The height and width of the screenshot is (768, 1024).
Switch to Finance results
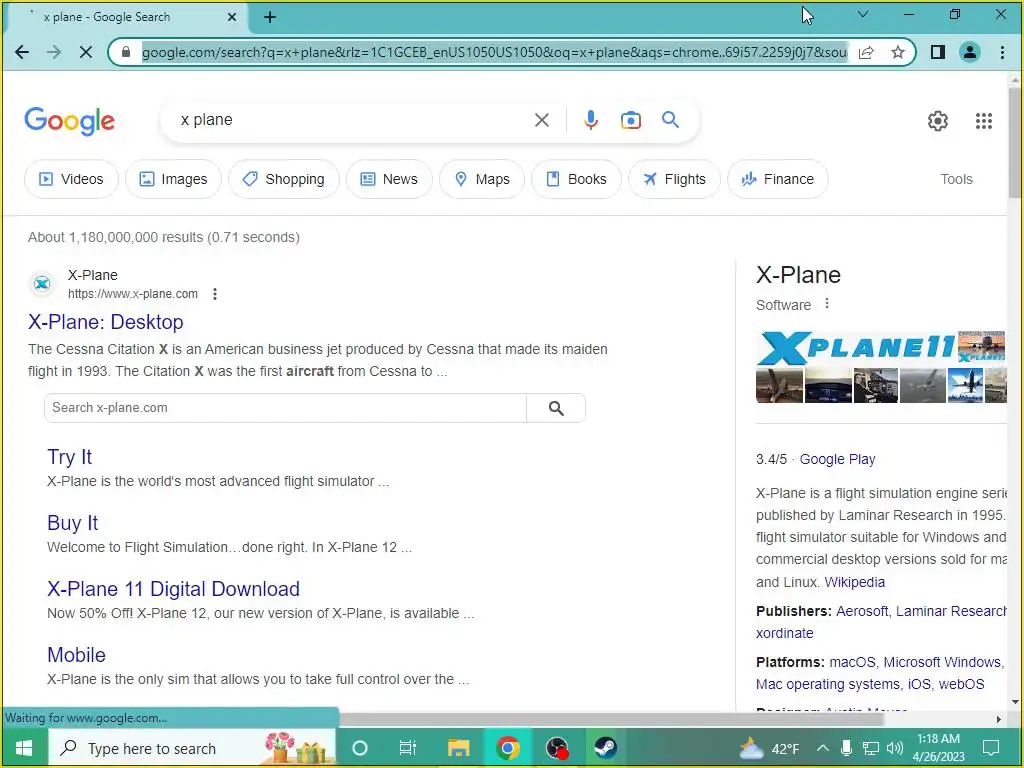click(x=778, y=179)
